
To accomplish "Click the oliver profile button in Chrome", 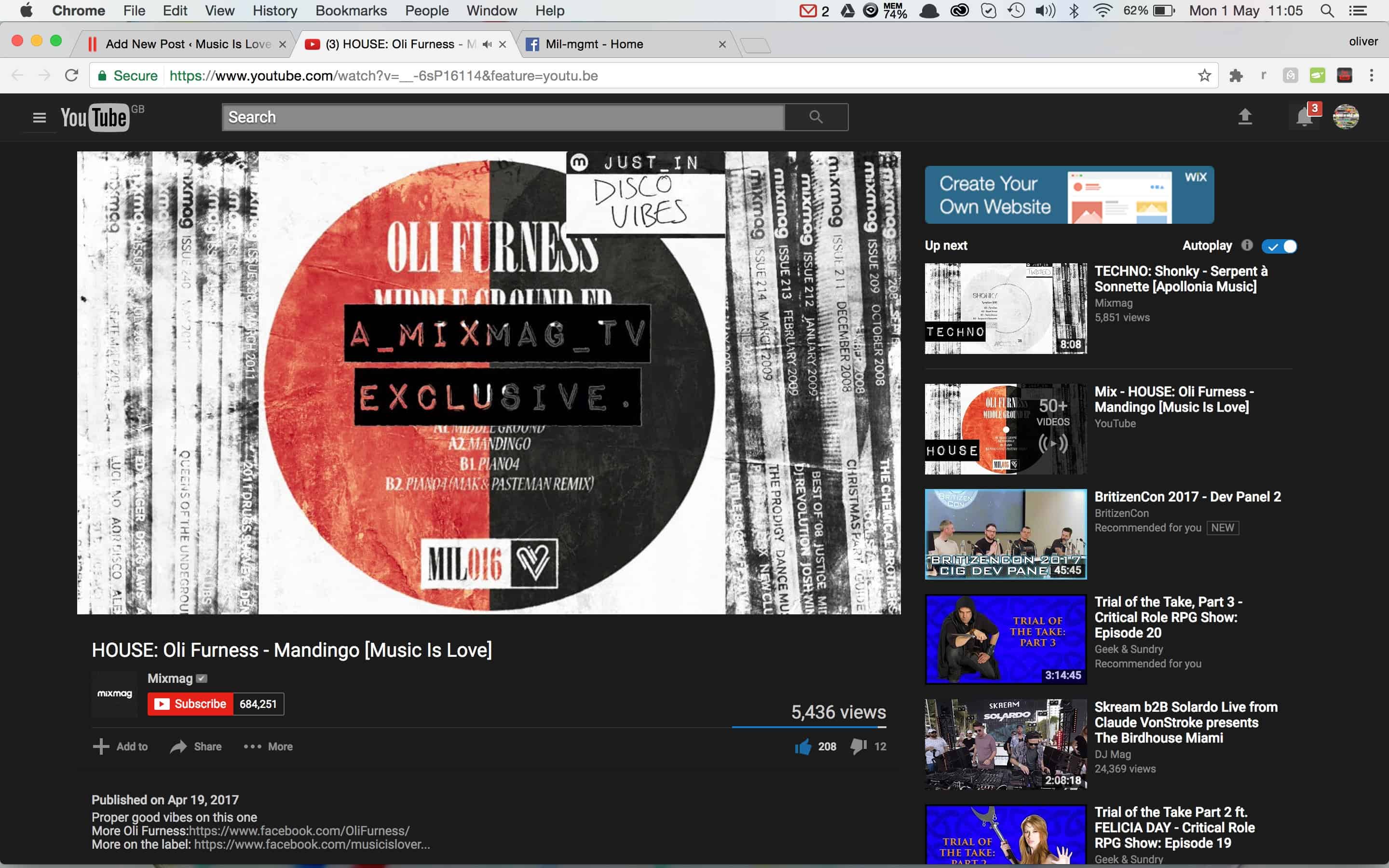I will coord(1363,41).
